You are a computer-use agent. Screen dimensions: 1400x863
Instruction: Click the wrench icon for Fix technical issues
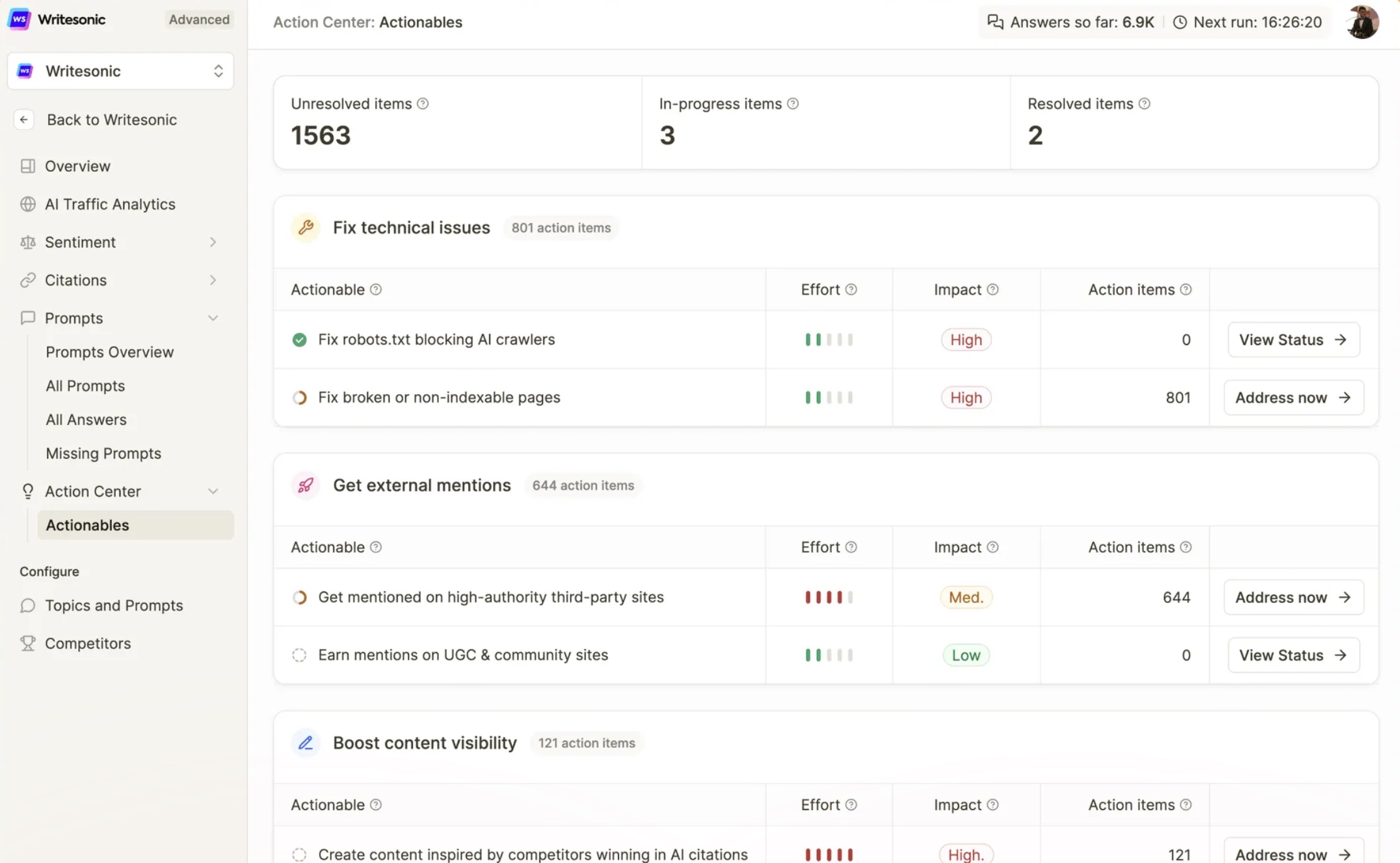click(305, 227)
